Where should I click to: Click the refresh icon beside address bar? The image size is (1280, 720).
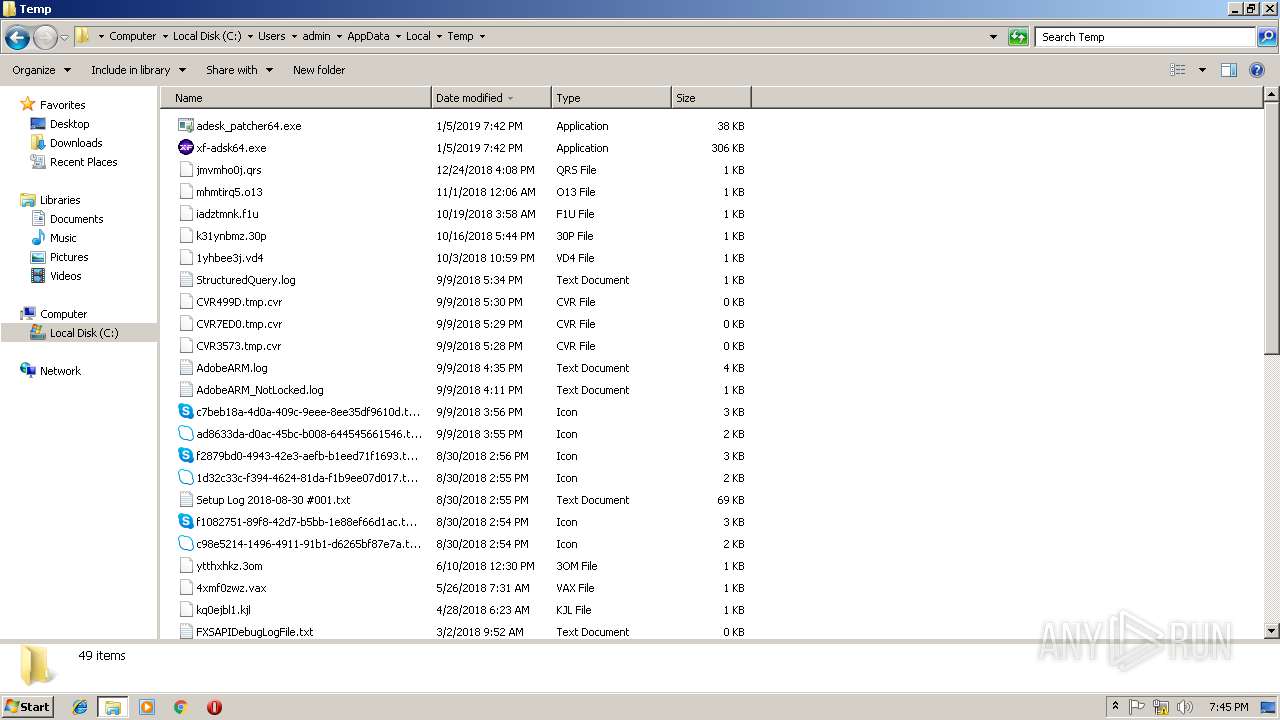tap(1018, 37)
